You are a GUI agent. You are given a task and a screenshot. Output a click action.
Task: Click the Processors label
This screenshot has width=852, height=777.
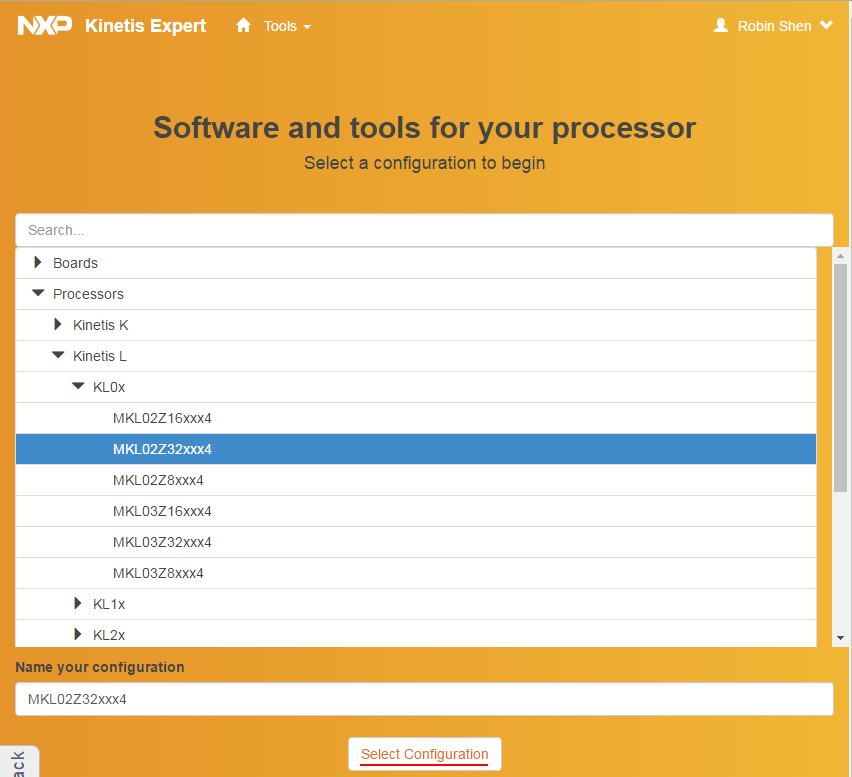coord(88,294)
